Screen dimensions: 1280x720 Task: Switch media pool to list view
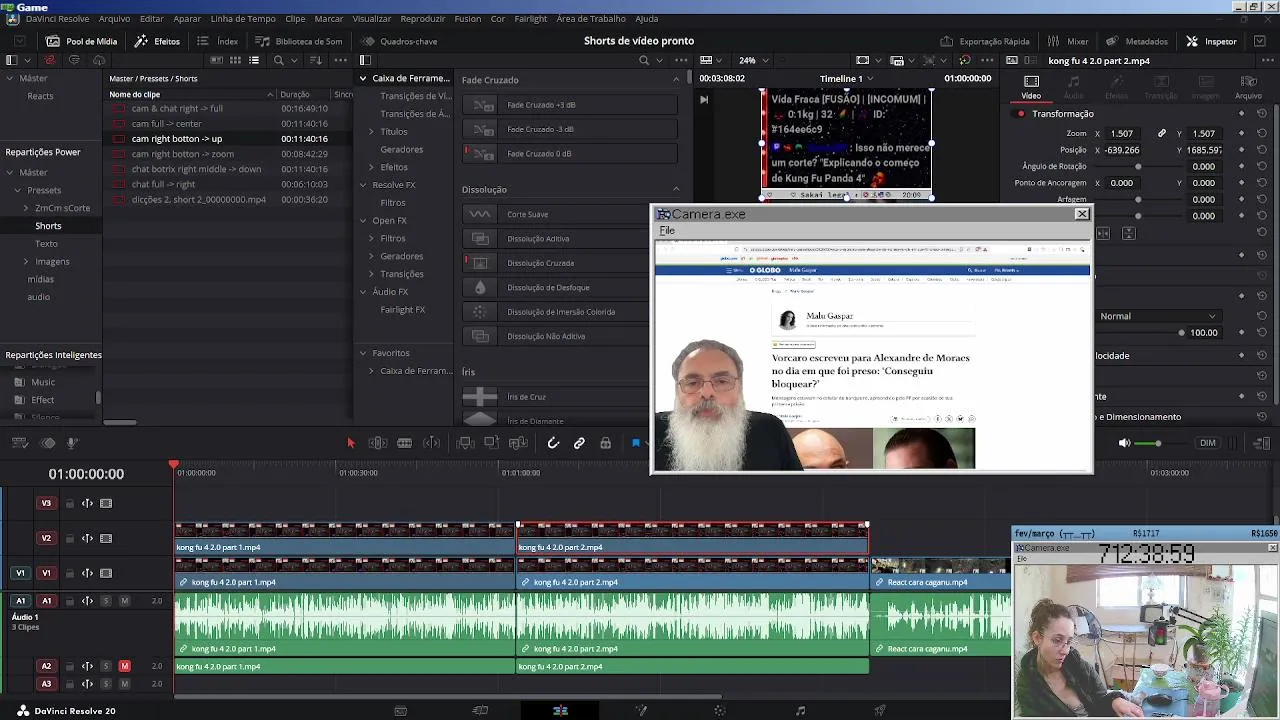(x=254, y=60)
